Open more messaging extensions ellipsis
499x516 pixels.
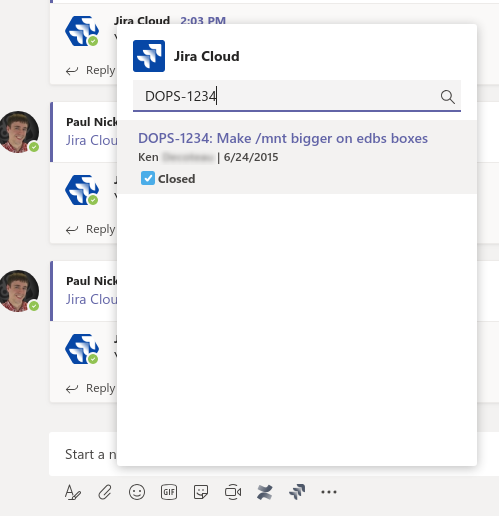click(329, 492)
